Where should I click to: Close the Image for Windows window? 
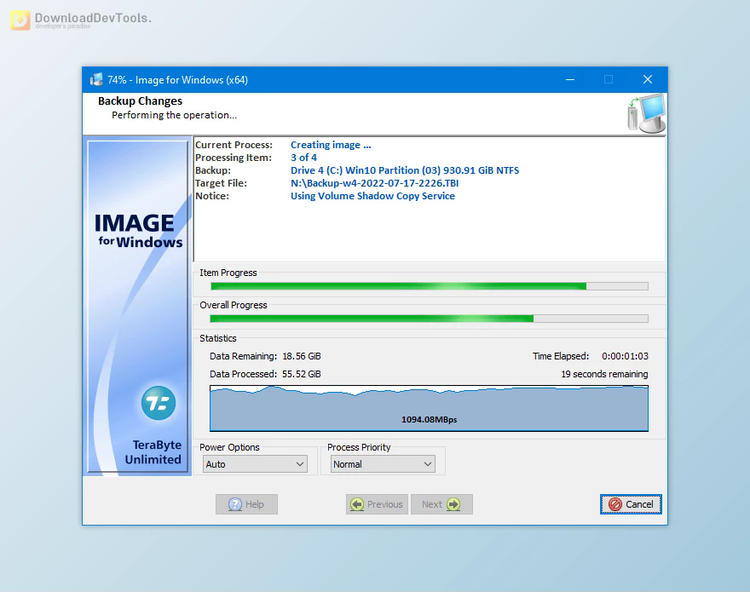point(648,79)
